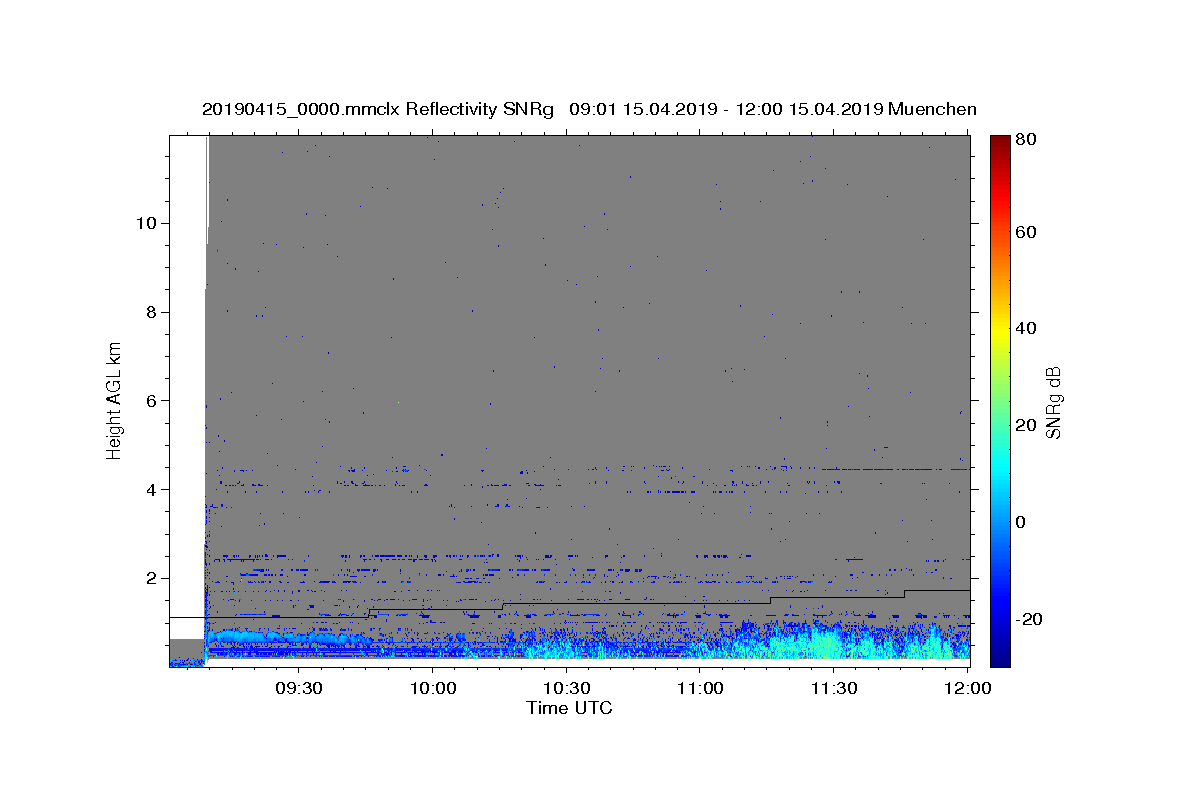
Task: Click the height tick label 2
Action: (x=151, y=579)
